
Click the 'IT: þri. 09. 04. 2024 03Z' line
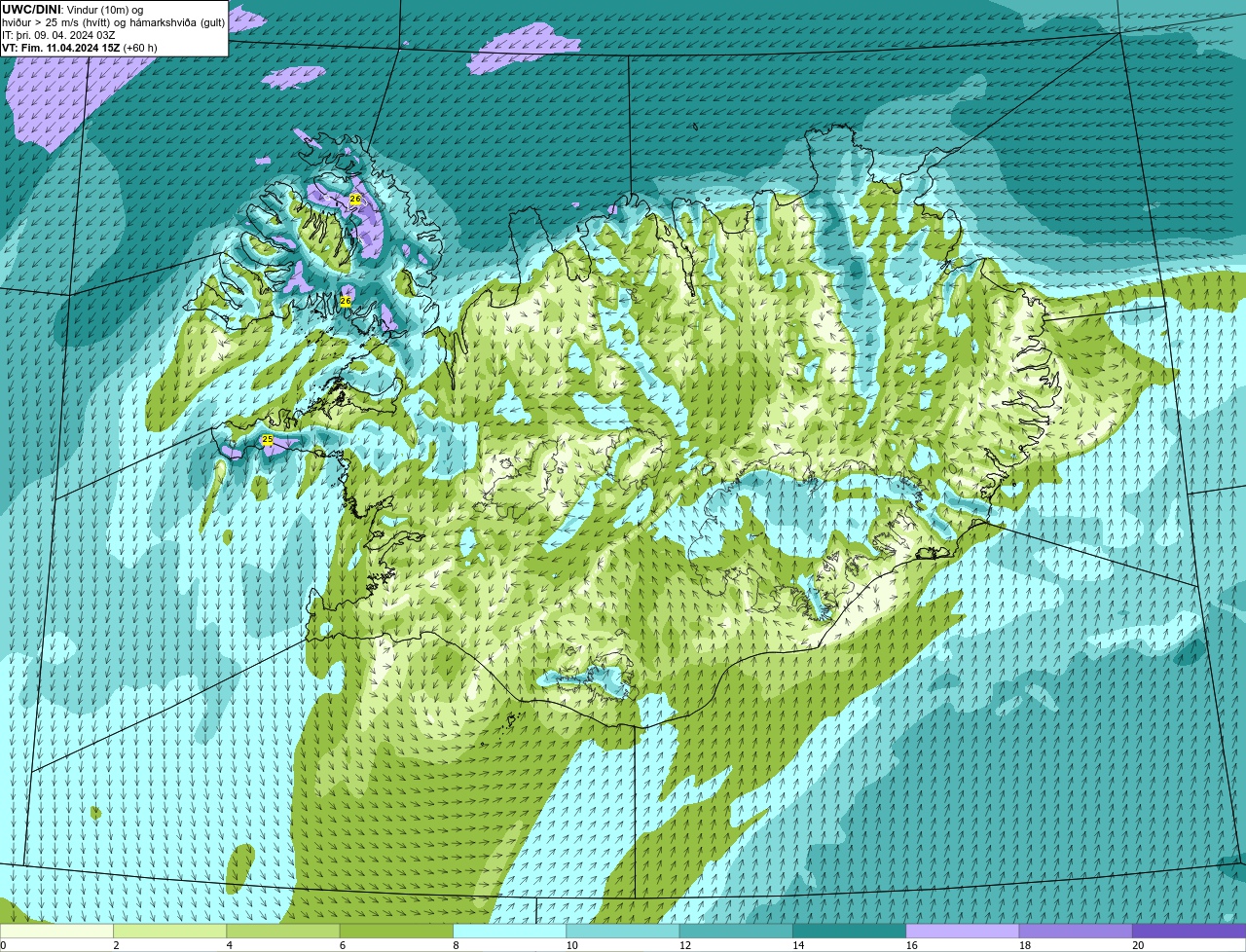point(59,35)
